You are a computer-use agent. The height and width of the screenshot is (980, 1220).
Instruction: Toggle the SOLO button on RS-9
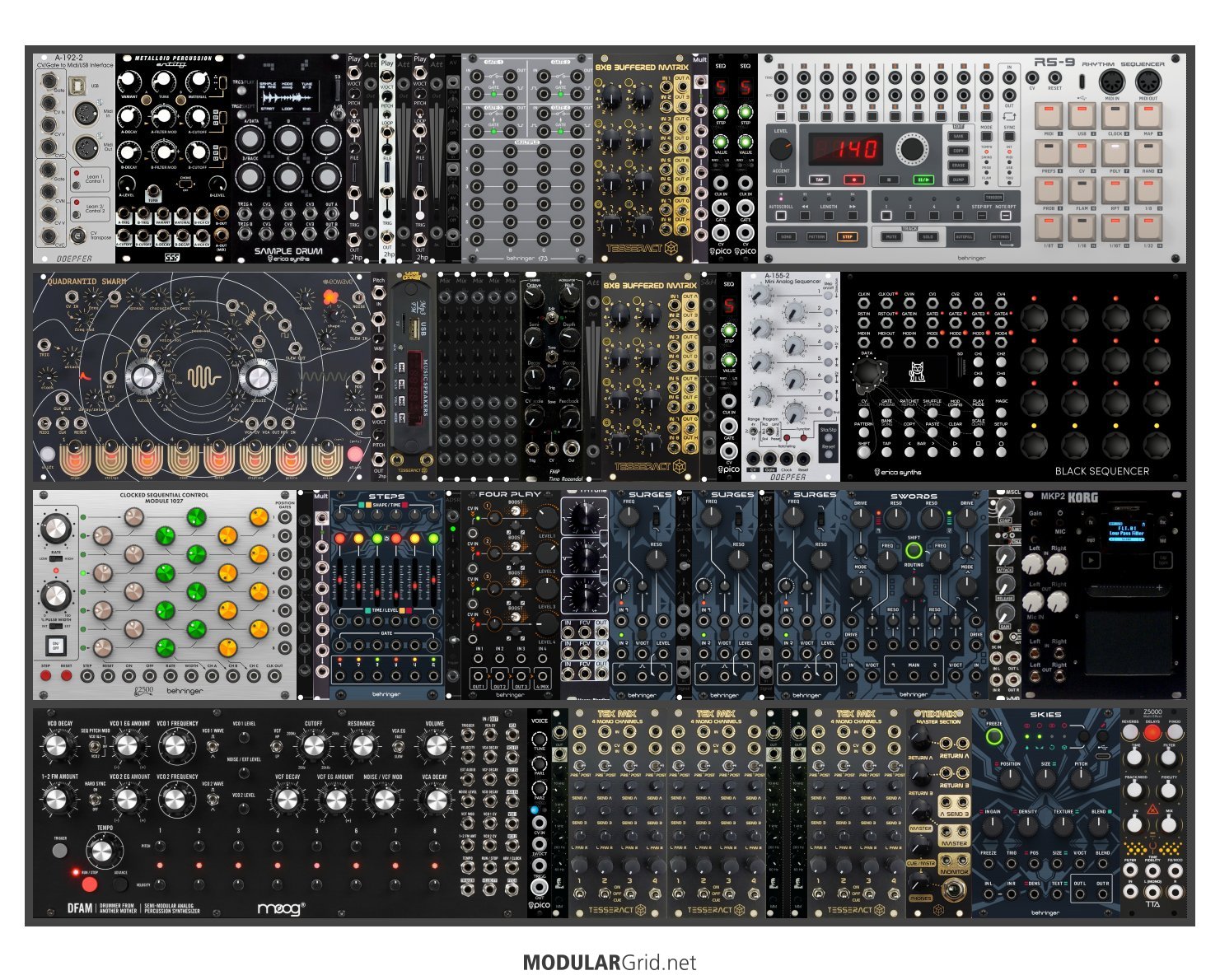928,236
